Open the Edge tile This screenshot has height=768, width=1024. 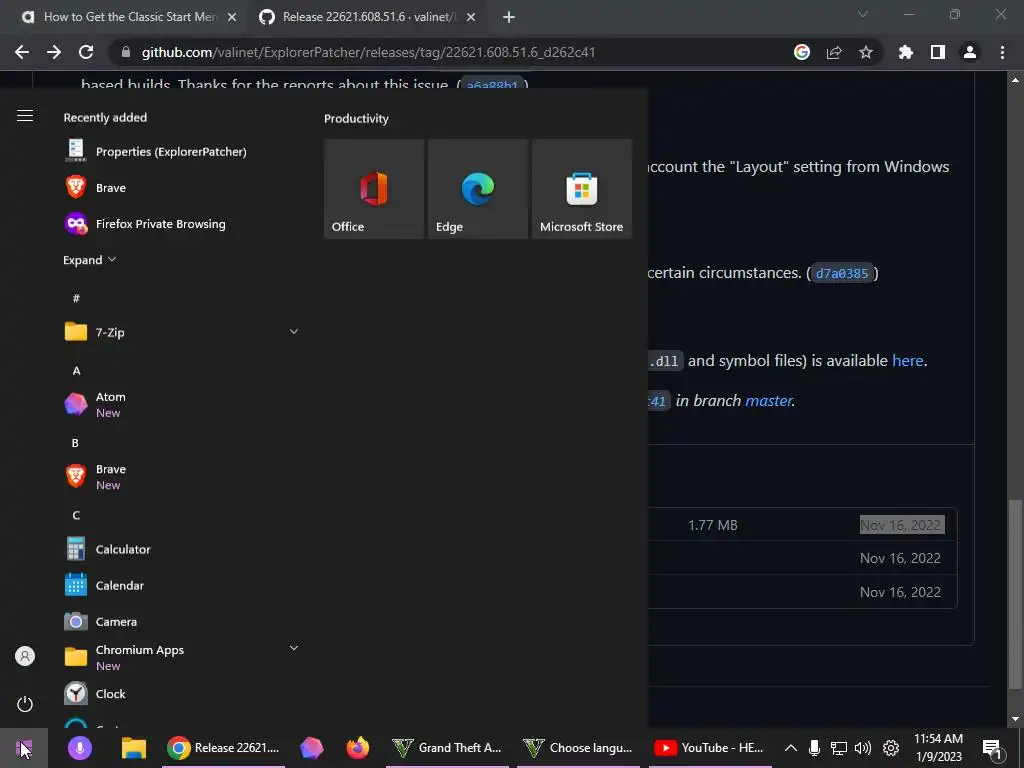[x=478, y=189]
